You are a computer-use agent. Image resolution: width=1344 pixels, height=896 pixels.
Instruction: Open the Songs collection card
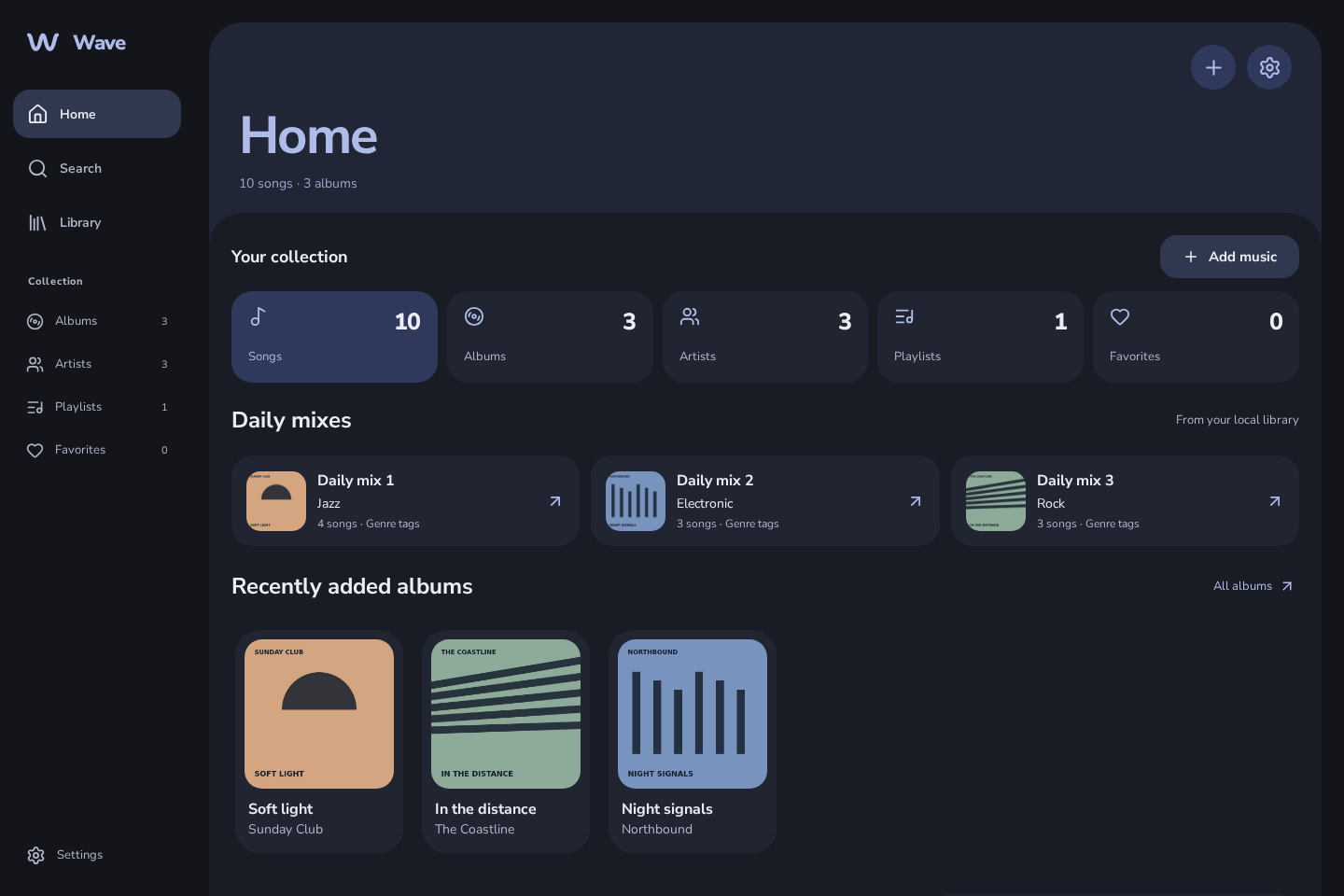pyautogui.click(x=334, y=337)
